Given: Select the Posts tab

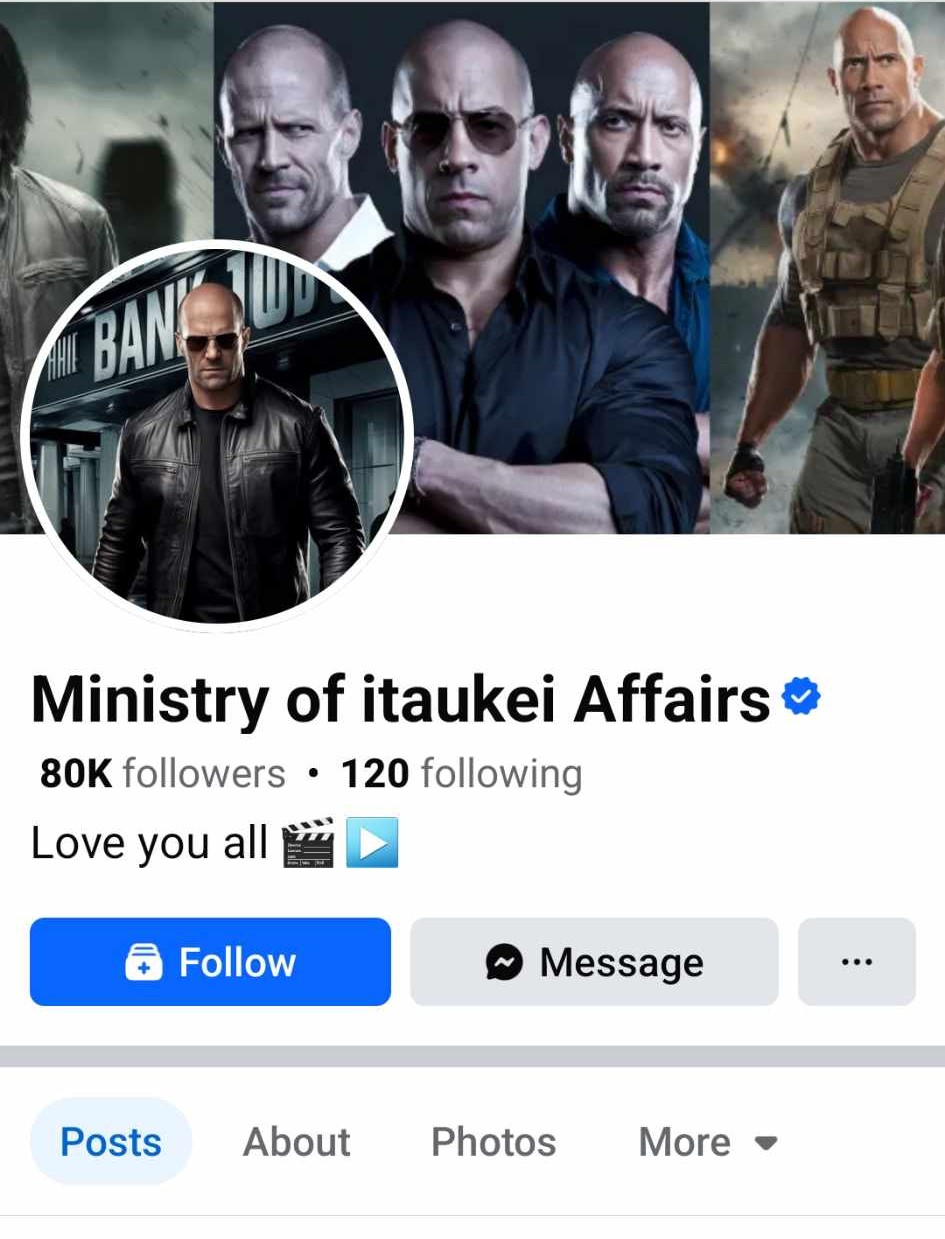Looking at the screenshot, I should pyautogui.click(x=111, y=1141).
